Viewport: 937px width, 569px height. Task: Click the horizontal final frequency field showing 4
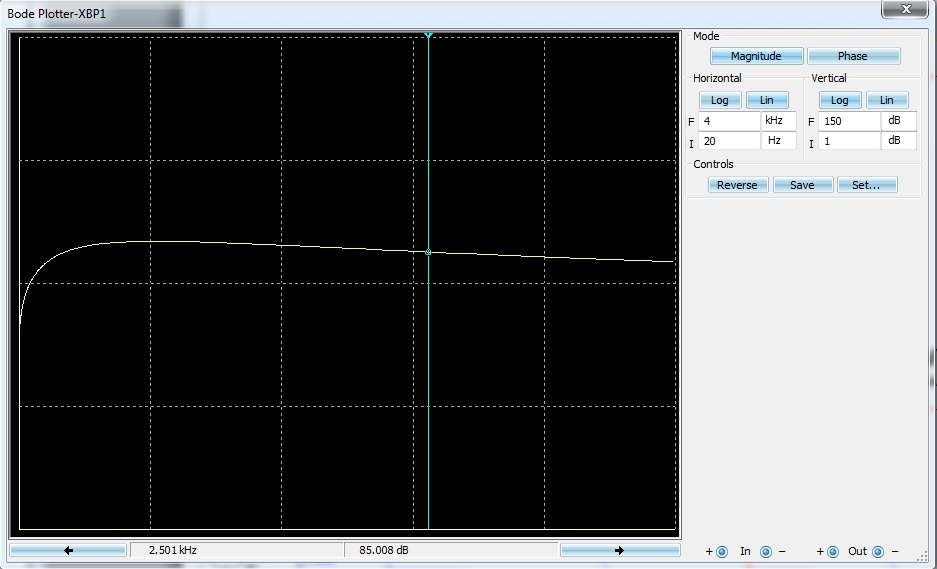click(729, 121)
